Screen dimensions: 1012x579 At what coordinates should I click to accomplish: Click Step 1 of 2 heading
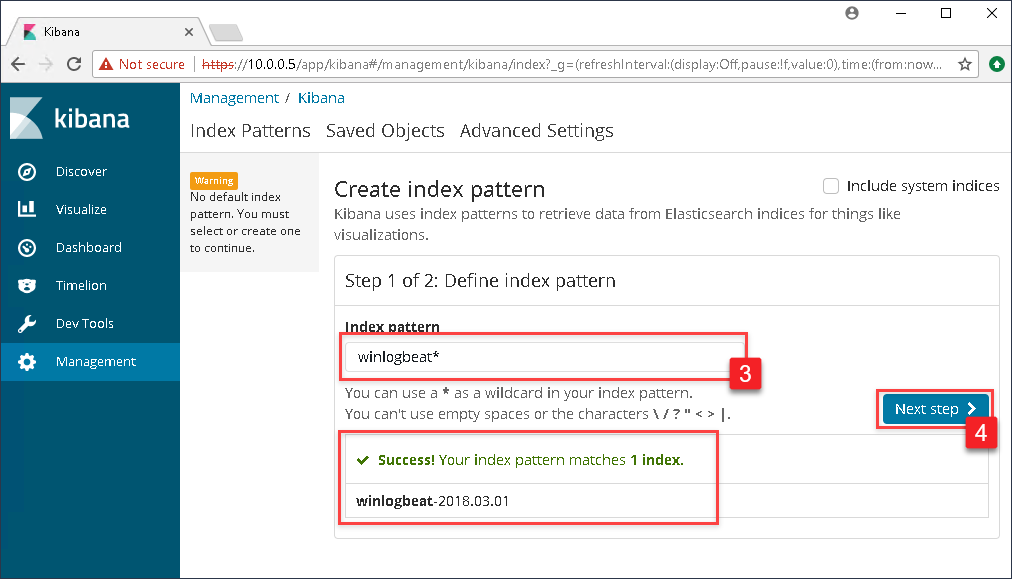coord(480,281)
